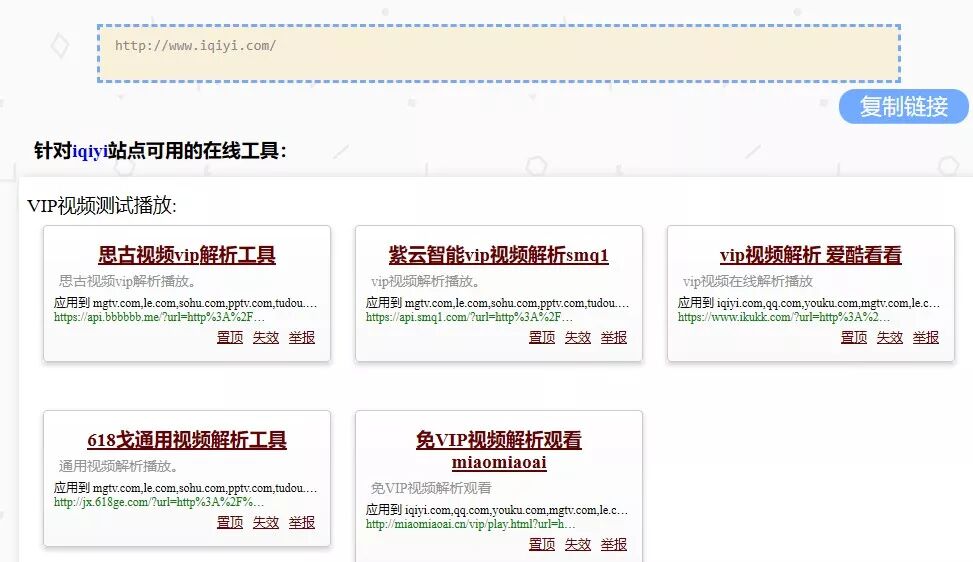
Task: Click description vip视频在线解析播放
Action: pyautogui.click(x=748, y=281)
